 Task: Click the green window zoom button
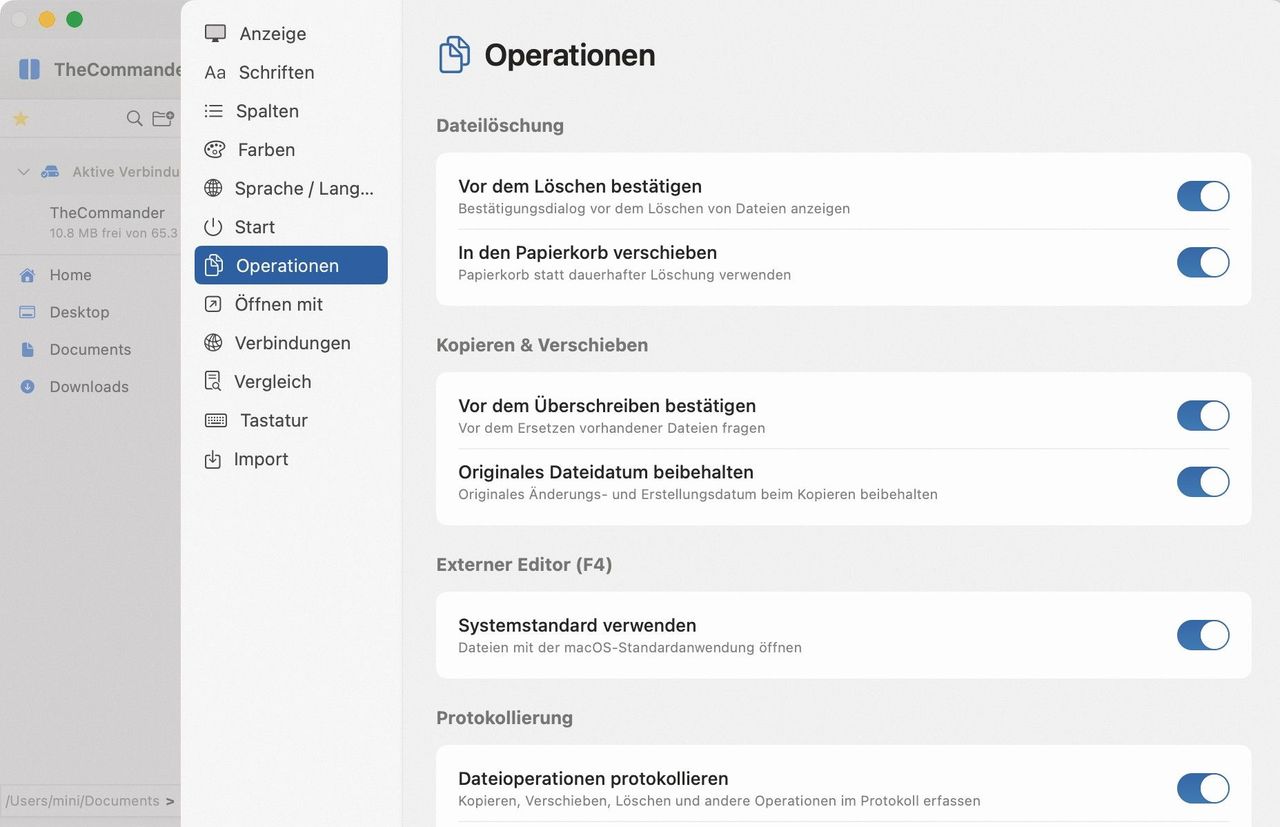tap(74, 19)
